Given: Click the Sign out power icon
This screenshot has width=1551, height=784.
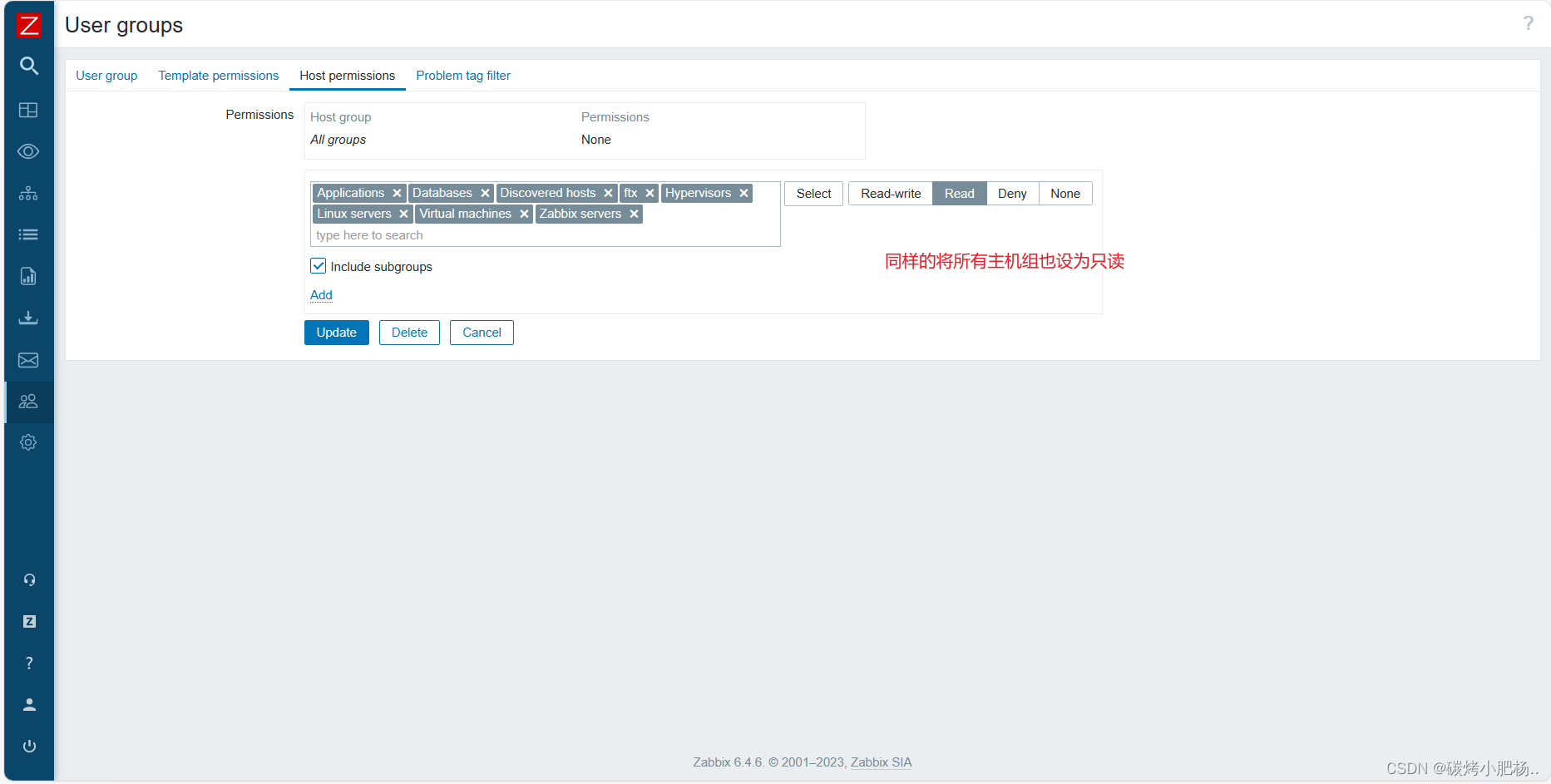Looking at the screenshot, I should (x=29, y=746).
